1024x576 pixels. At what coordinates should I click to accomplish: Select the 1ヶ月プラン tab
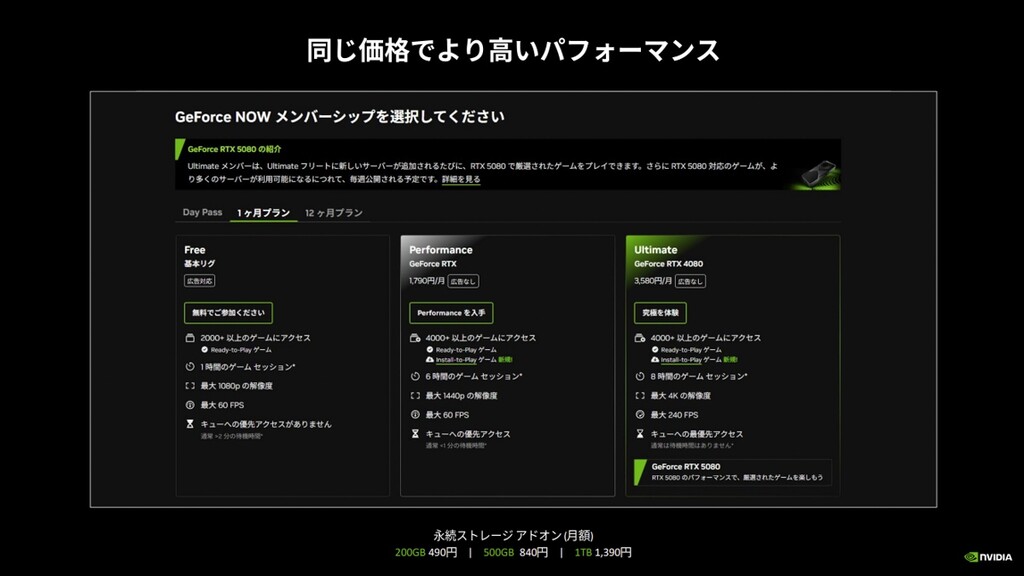[x=263, y=213]
